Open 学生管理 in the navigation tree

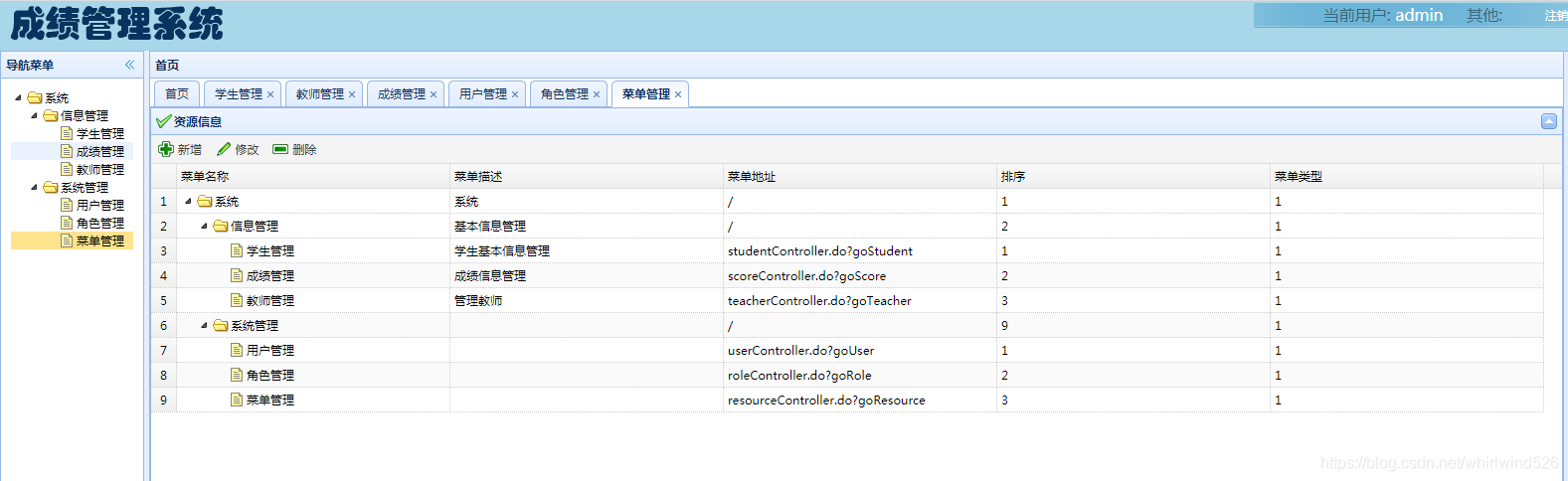(x=99, y=133)
